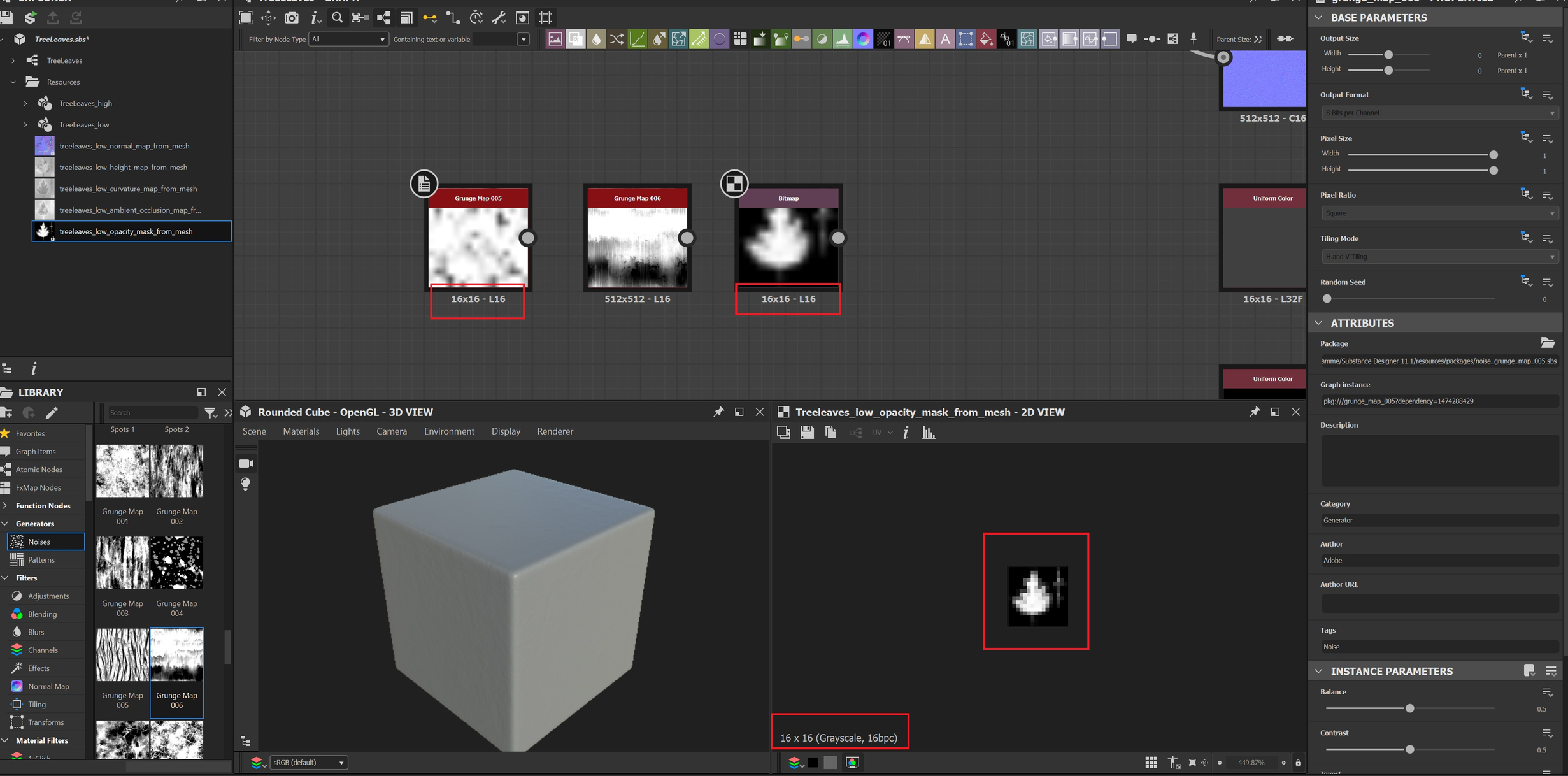Open the Renderer menu in 3D View
The image size is (1568, 776).
click(x=555, y=431)
